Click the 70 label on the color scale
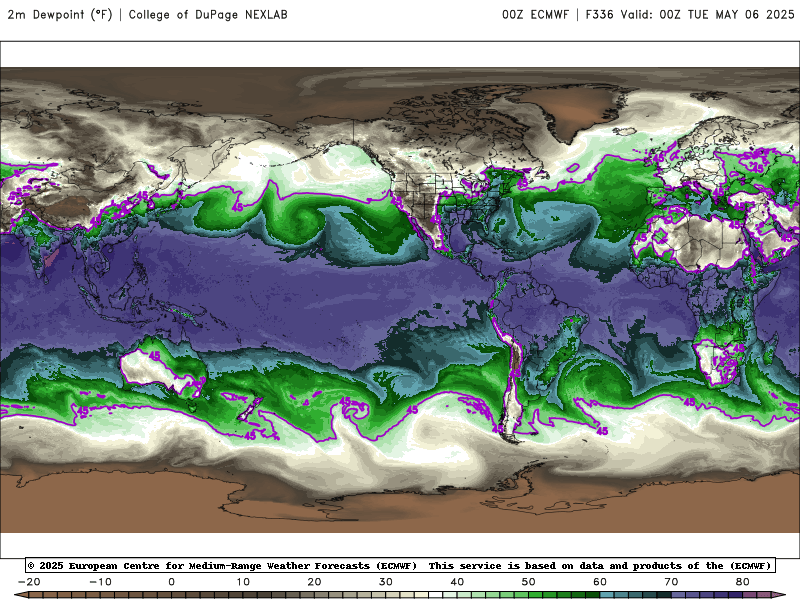The image size is (800, 600). click(x=671, y=582)
